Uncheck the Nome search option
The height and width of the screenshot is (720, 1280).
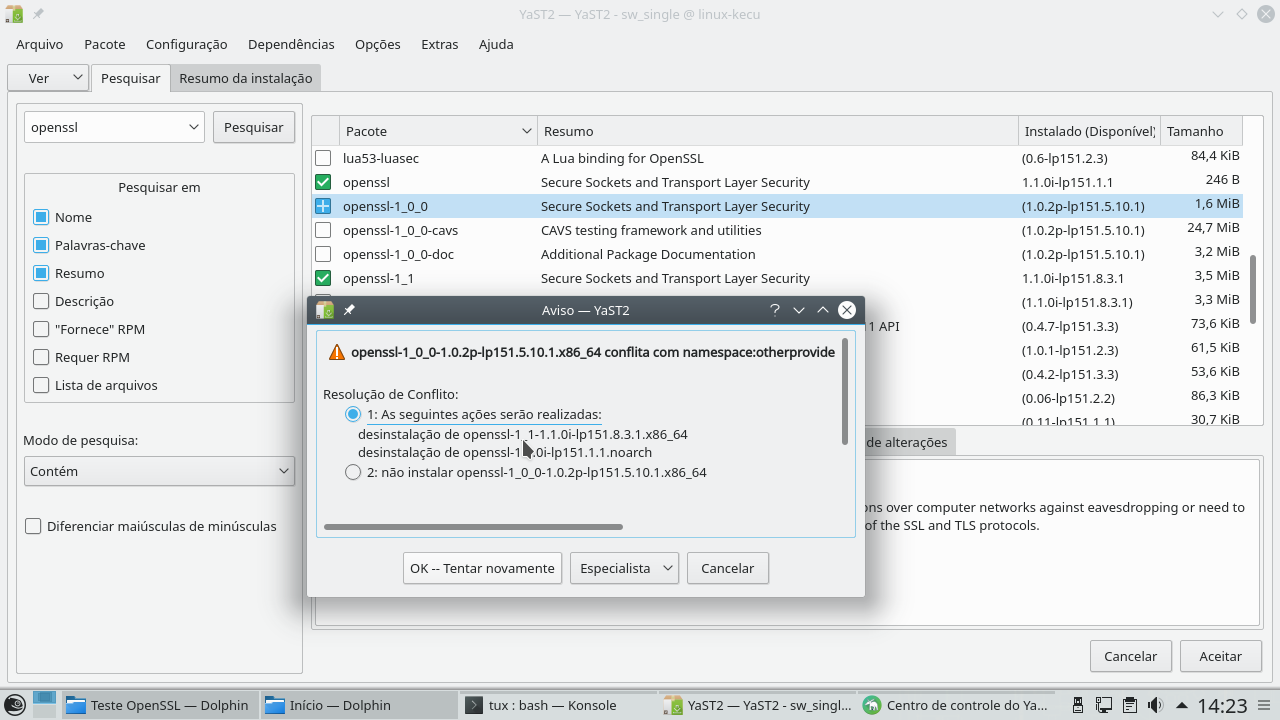[41, 217]
